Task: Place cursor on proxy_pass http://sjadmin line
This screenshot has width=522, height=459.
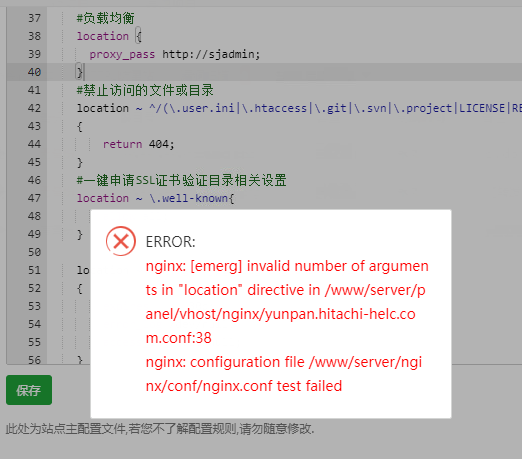Action: point(174,54)
